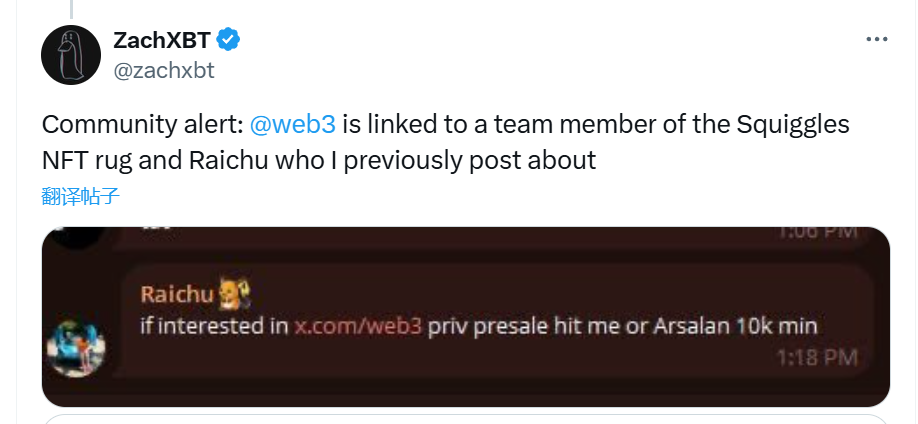Open the @zachxbt handle
The width and height of the screenshot is (918, 424).
tap(164, 70)
